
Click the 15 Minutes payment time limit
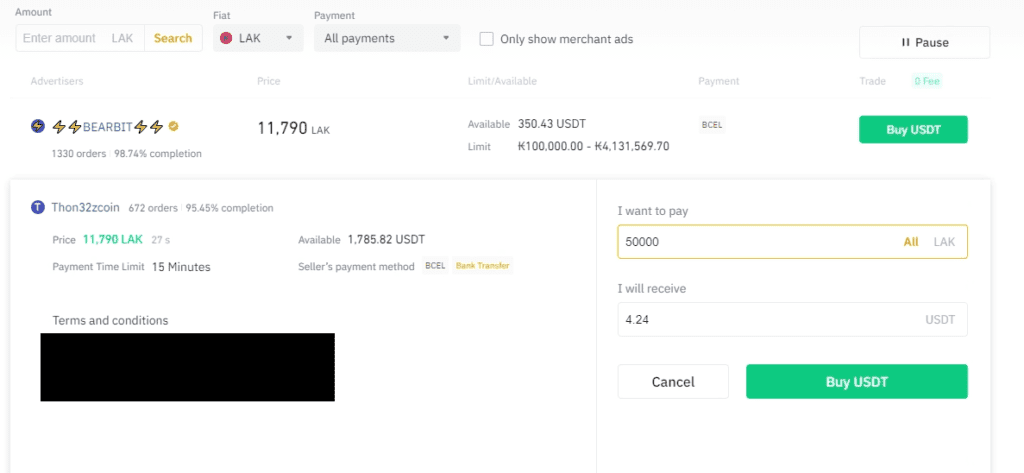(x=181, y=267)
